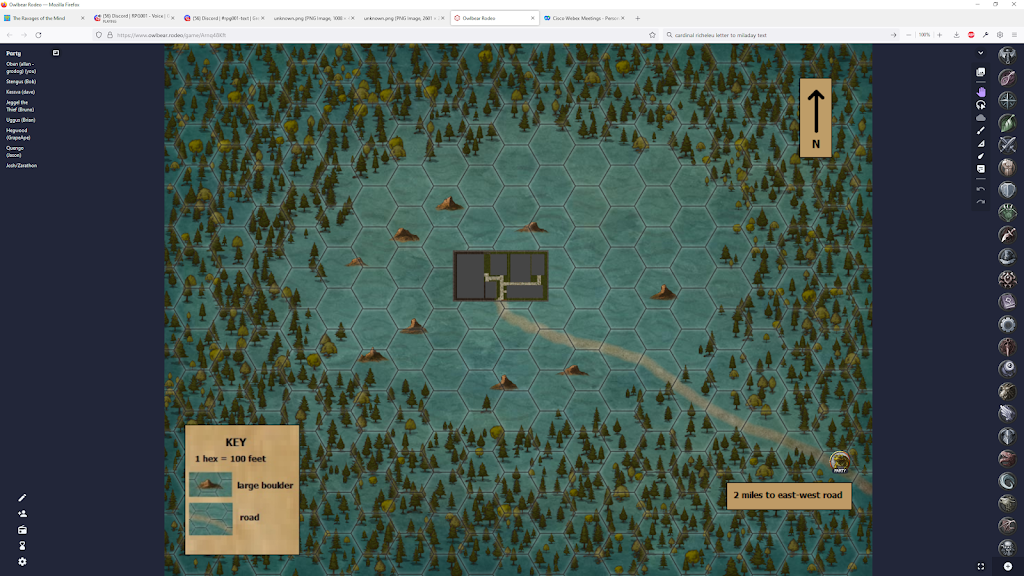This screenshot has width=1024, height=576.
Task: Click the change nickname pencil icon
Action: 22,498
